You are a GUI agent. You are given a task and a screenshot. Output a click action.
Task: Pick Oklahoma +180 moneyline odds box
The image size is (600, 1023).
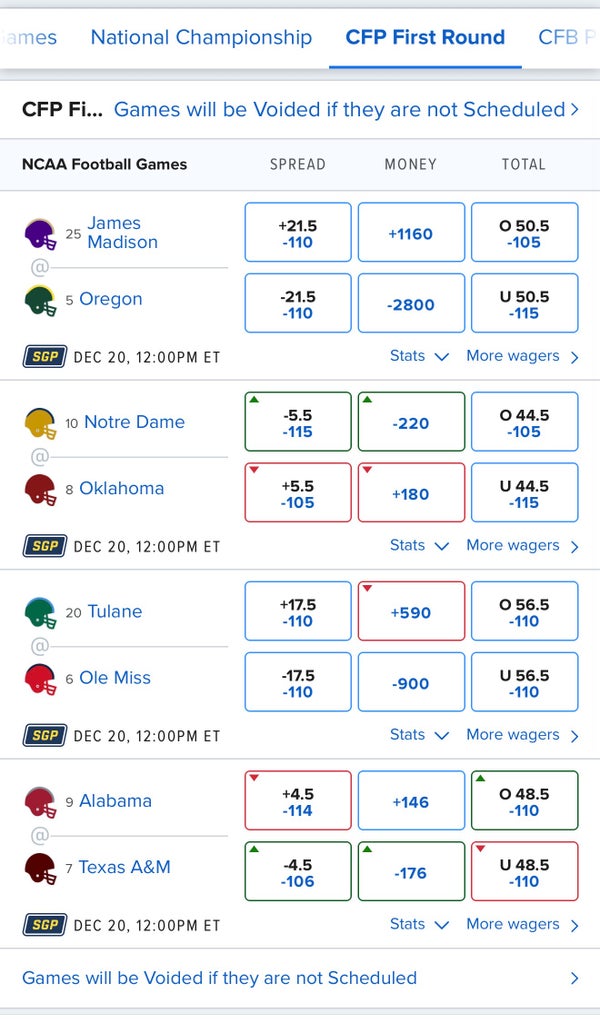coord(411,492)
